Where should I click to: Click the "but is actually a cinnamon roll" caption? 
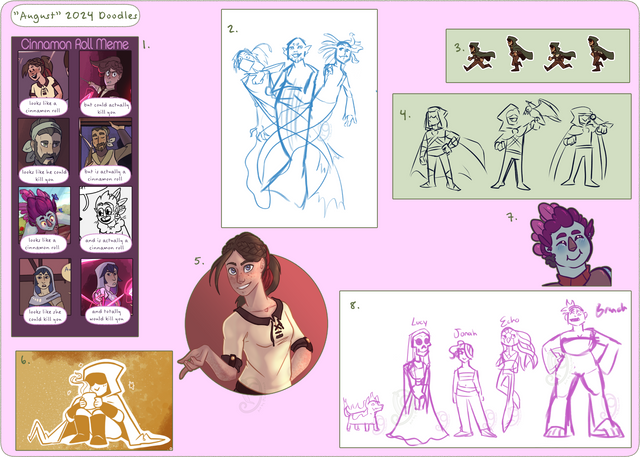point(106,175)
